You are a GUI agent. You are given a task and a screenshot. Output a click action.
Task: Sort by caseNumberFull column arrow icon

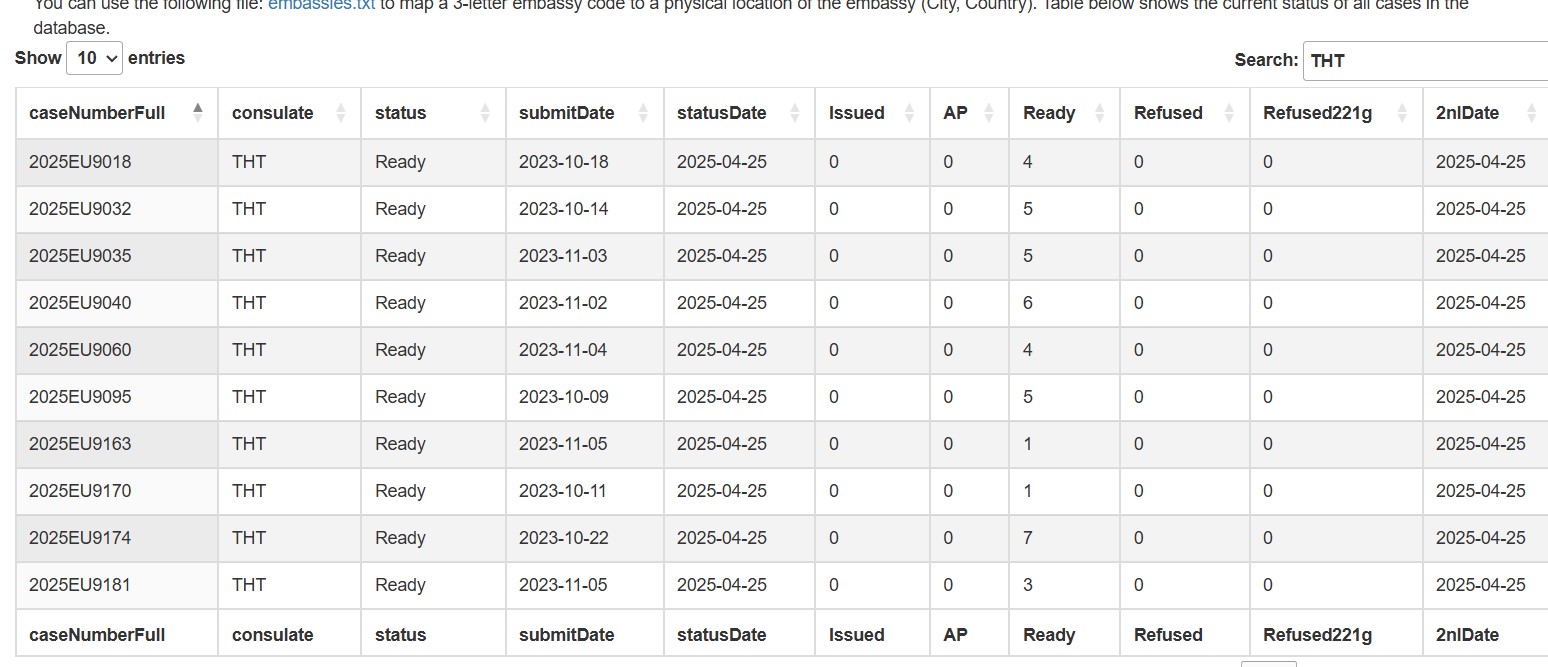(198, 113)
